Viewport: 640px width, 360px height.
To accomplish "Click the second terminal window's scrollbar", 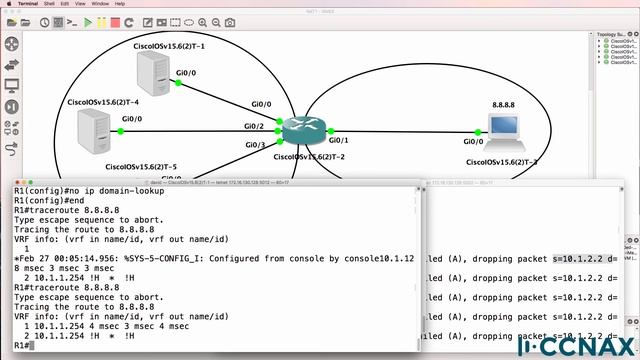I will click(x=621, y=268).
